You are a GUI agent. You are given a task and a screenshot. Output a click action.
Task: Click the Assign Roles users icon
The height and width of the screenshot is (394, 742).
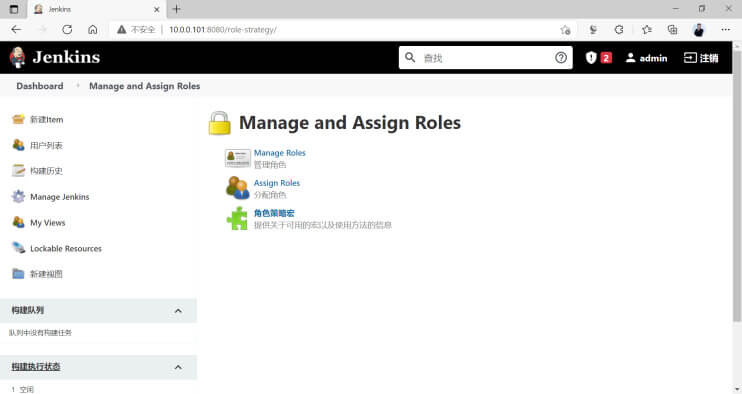[x=238, y=188]
